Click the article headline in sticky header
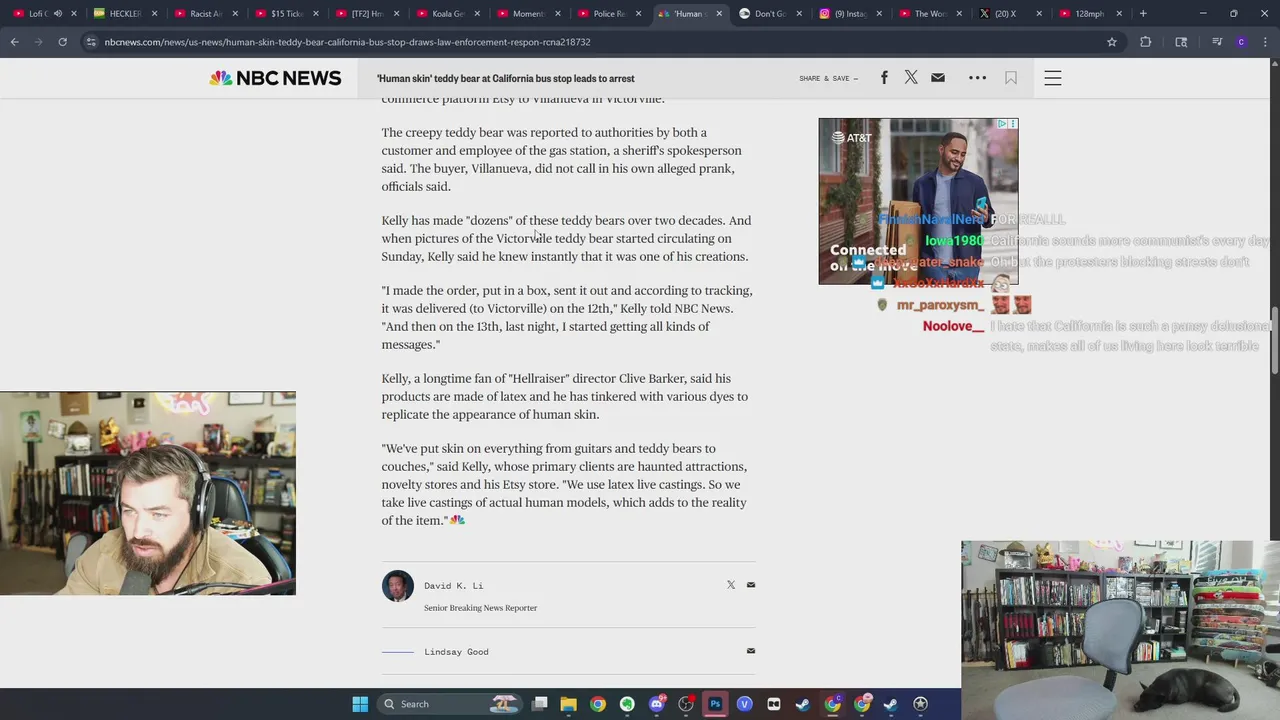This screenshot has width=1280, height=720. coord(506,78)
